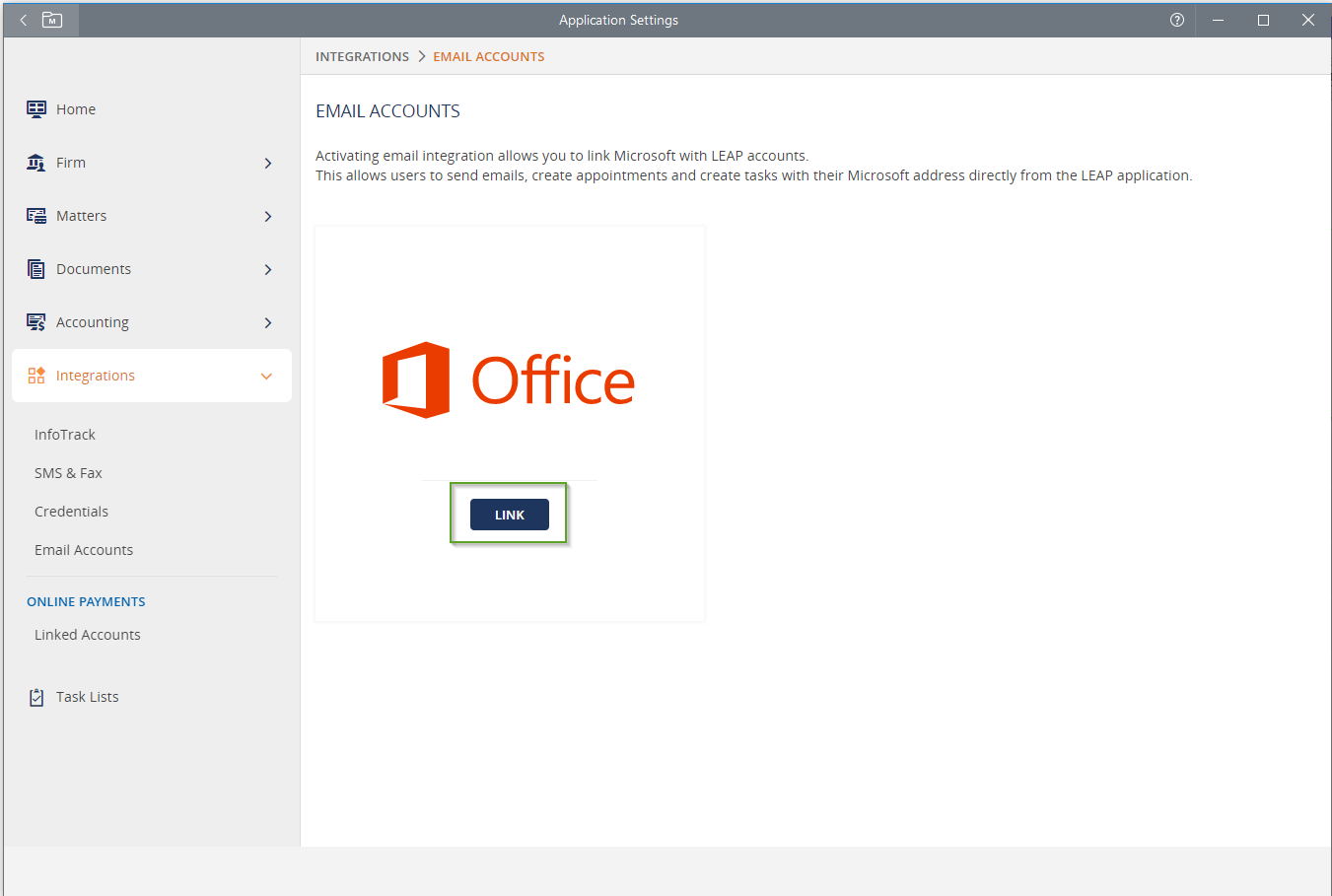The height and width of the screenshot is (896, 1332).
Task: Click the Matters icon in sidebar
Action: 36,216
